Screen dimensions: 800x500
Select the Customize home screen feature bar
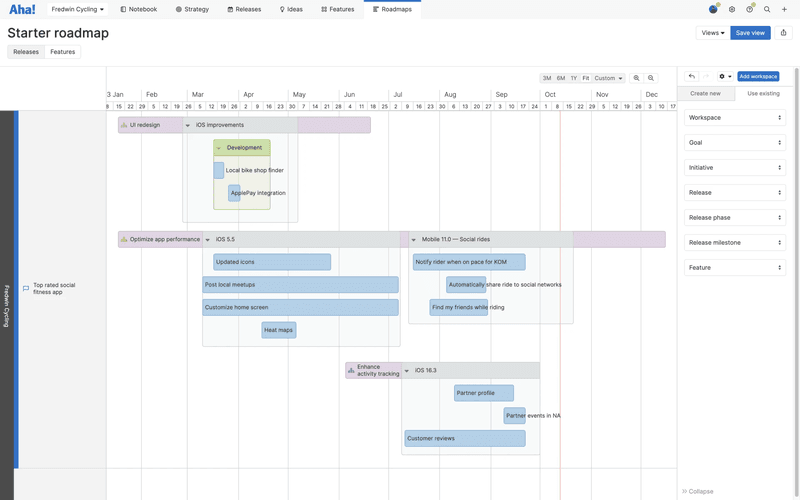coord(301,308)
